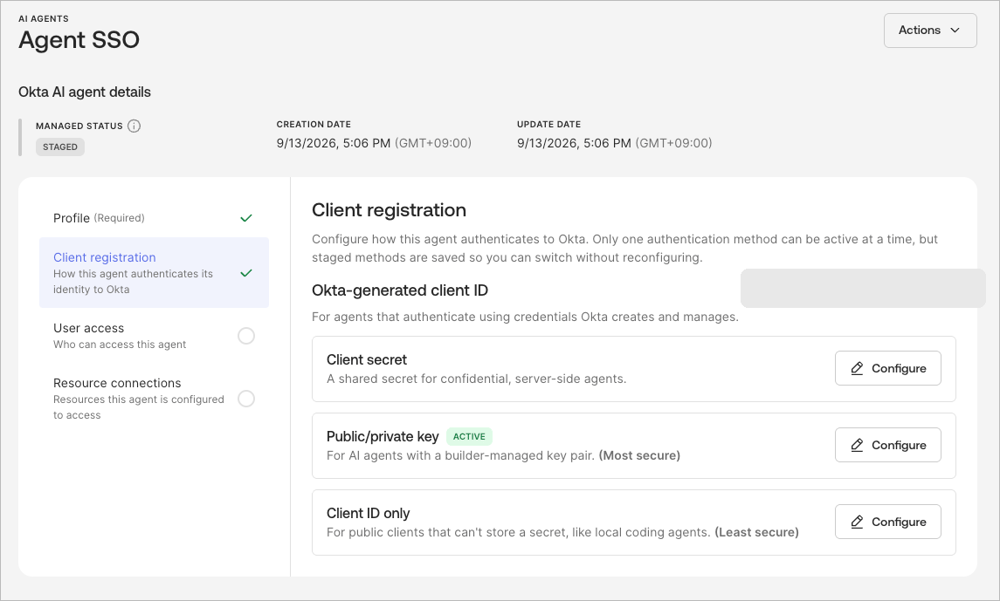
Task: Click the Client registration heading
Action: tap(389, 210)
